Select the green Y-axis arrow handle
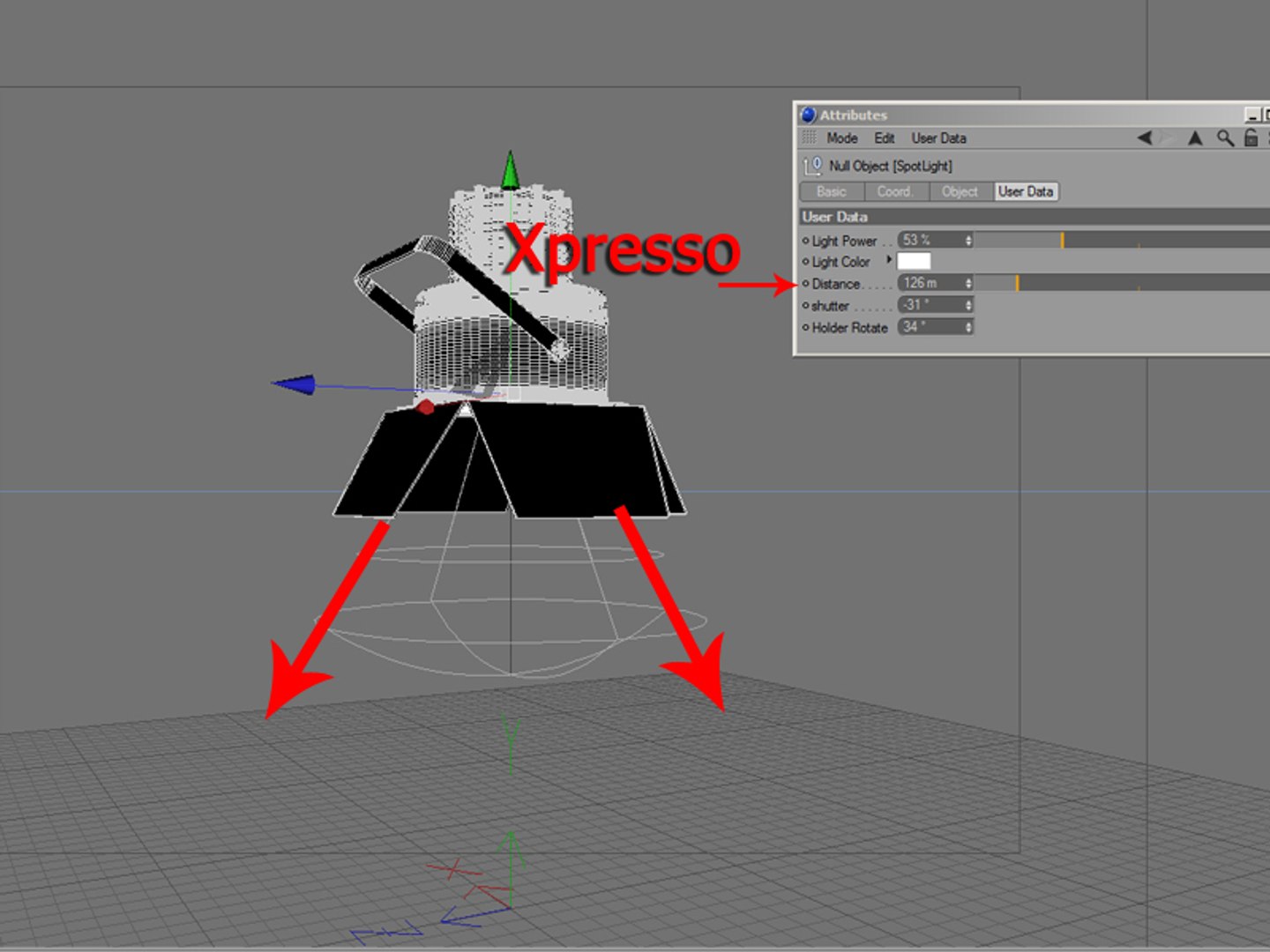This screenshot has height=952, width=1270. [x=510, y=169]
